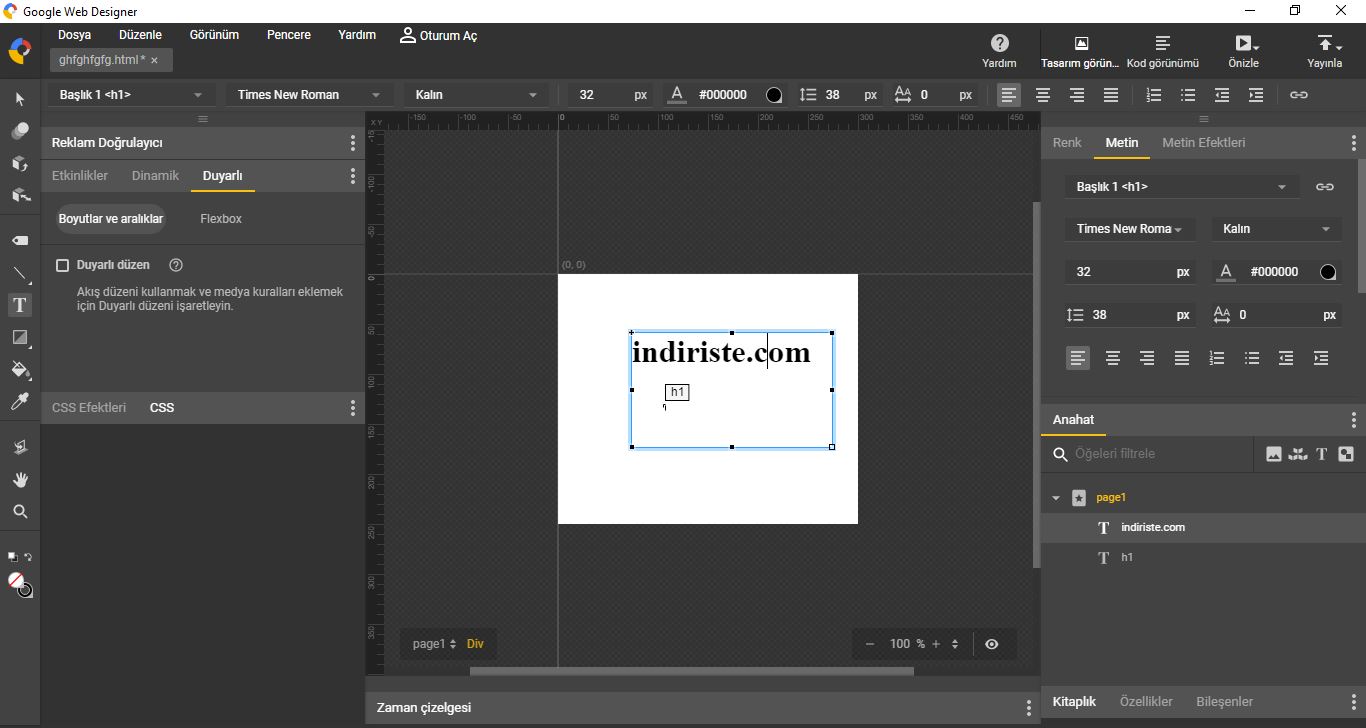Toggle left alignment in Metin panel

(x=1077, y=358)
